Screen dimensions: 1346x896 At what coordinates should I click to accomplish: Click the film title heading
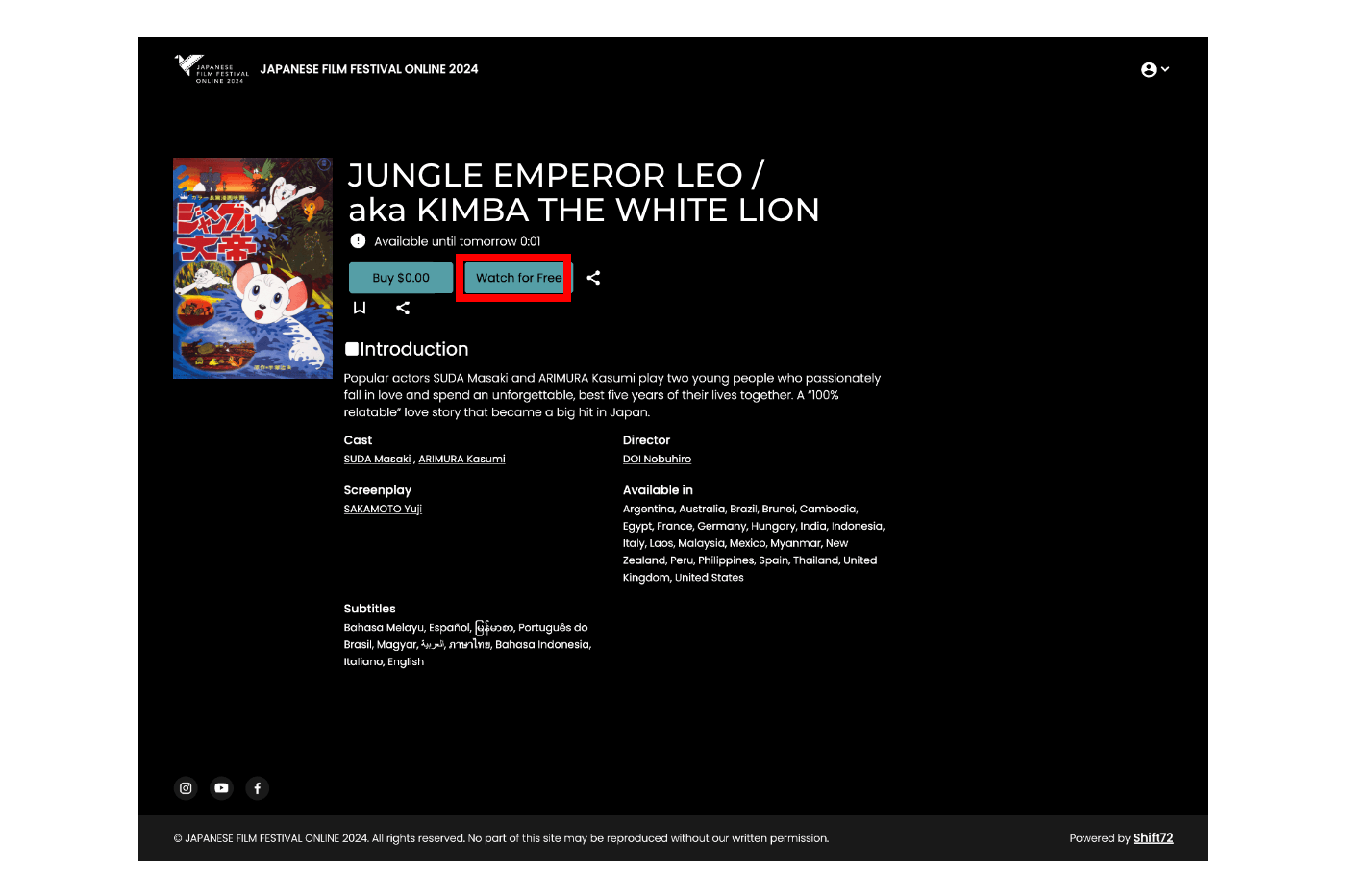[x=584, y=192]
